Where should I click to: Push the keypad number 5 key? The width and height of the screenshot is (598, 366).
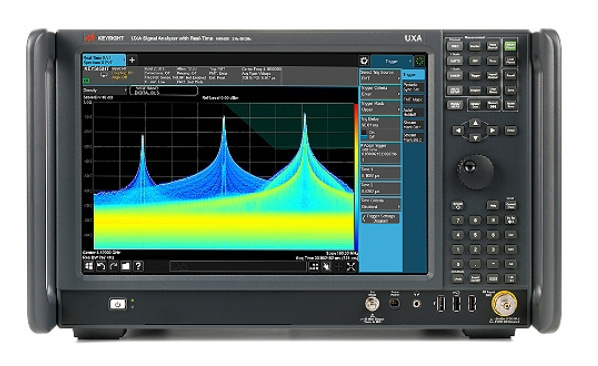pyautogui.click(x=475, y=234)
